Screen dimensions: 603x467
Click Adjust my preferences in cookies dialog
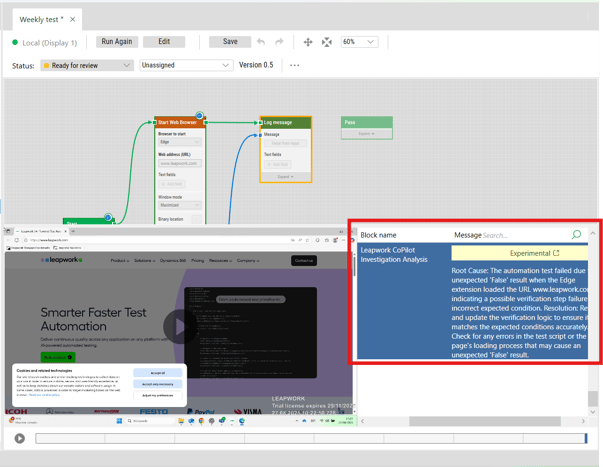tap(158, 395)
